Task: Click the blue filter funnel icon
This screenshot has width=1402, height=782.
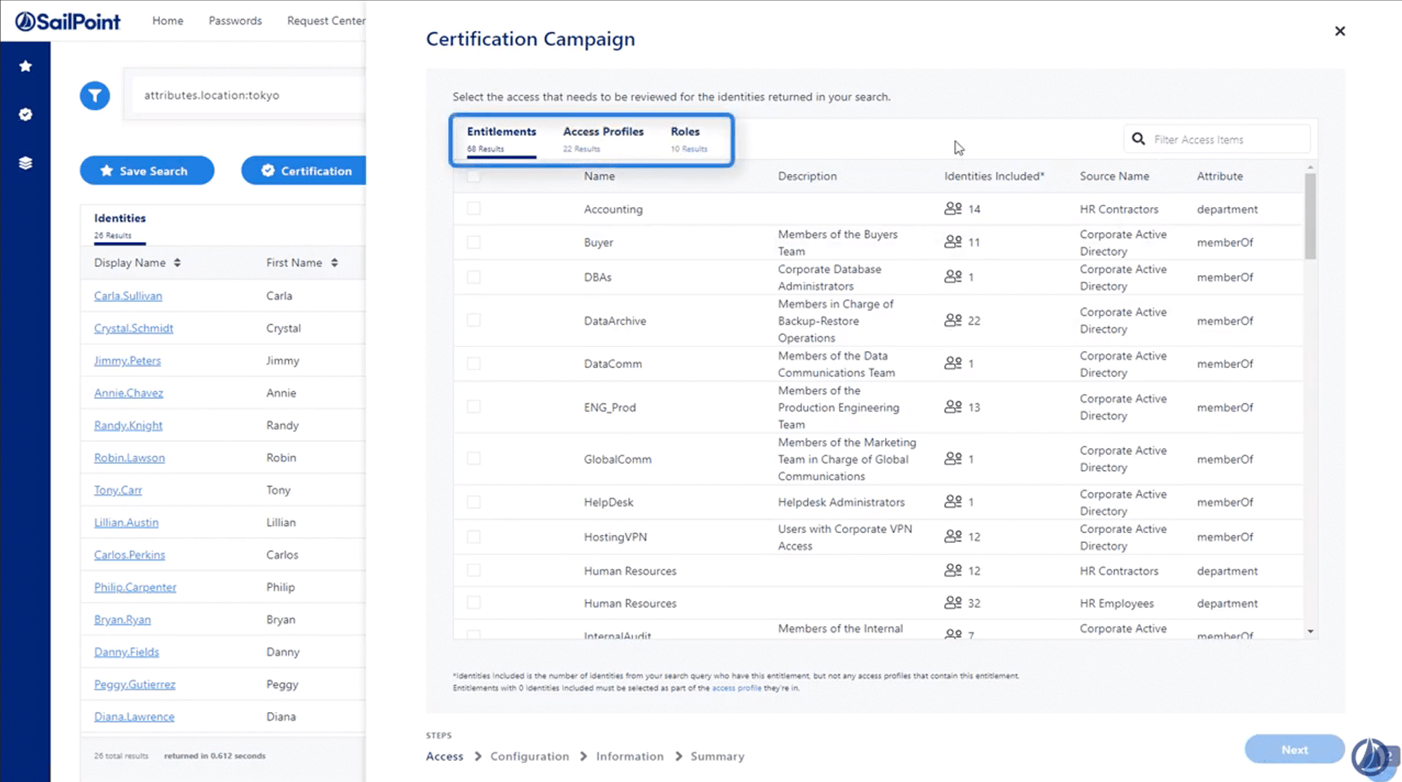Action: coord(95,96)
